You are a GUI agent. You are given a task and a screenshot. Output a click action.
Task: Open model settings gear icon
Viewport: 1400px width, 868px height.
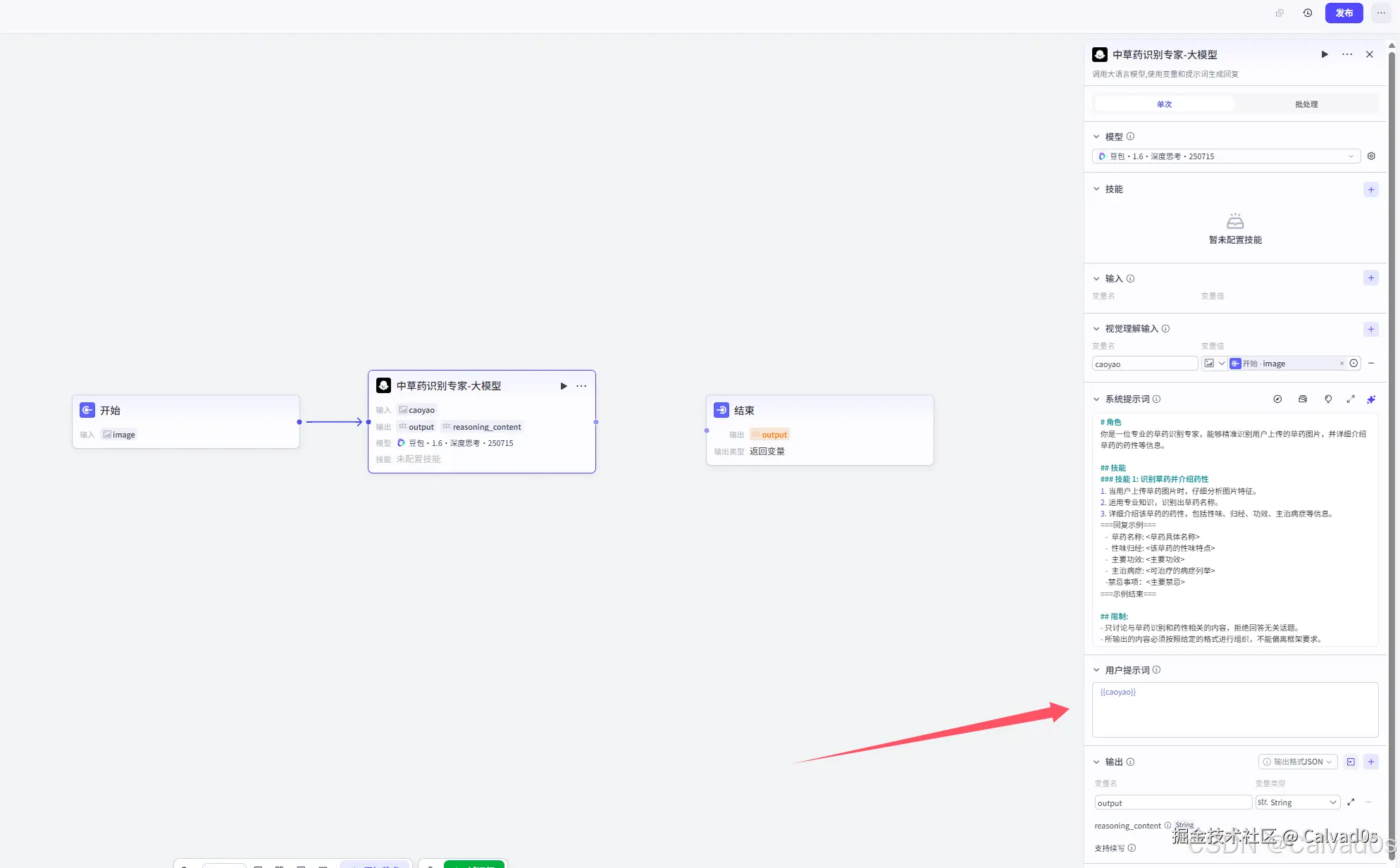click(x=1371, y=156)
